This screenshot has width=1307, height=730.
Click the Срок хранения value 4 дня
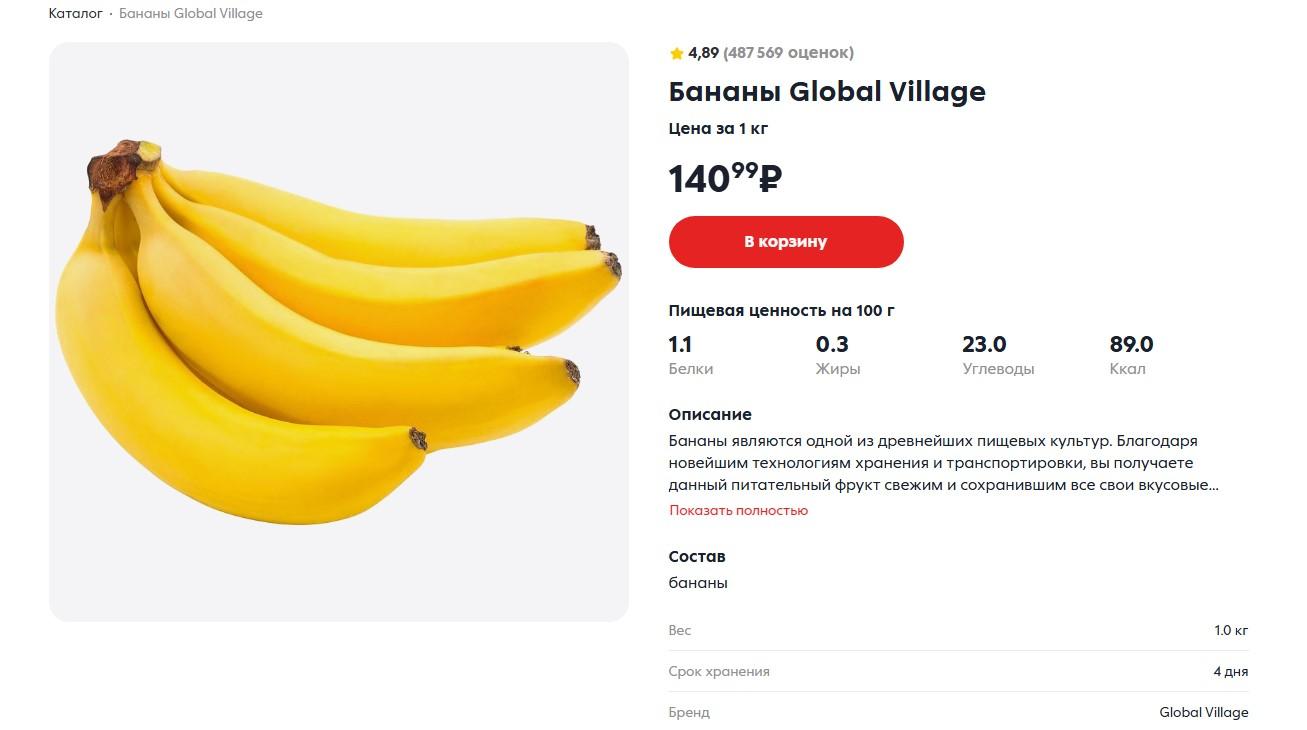[x=1230, y=672]
